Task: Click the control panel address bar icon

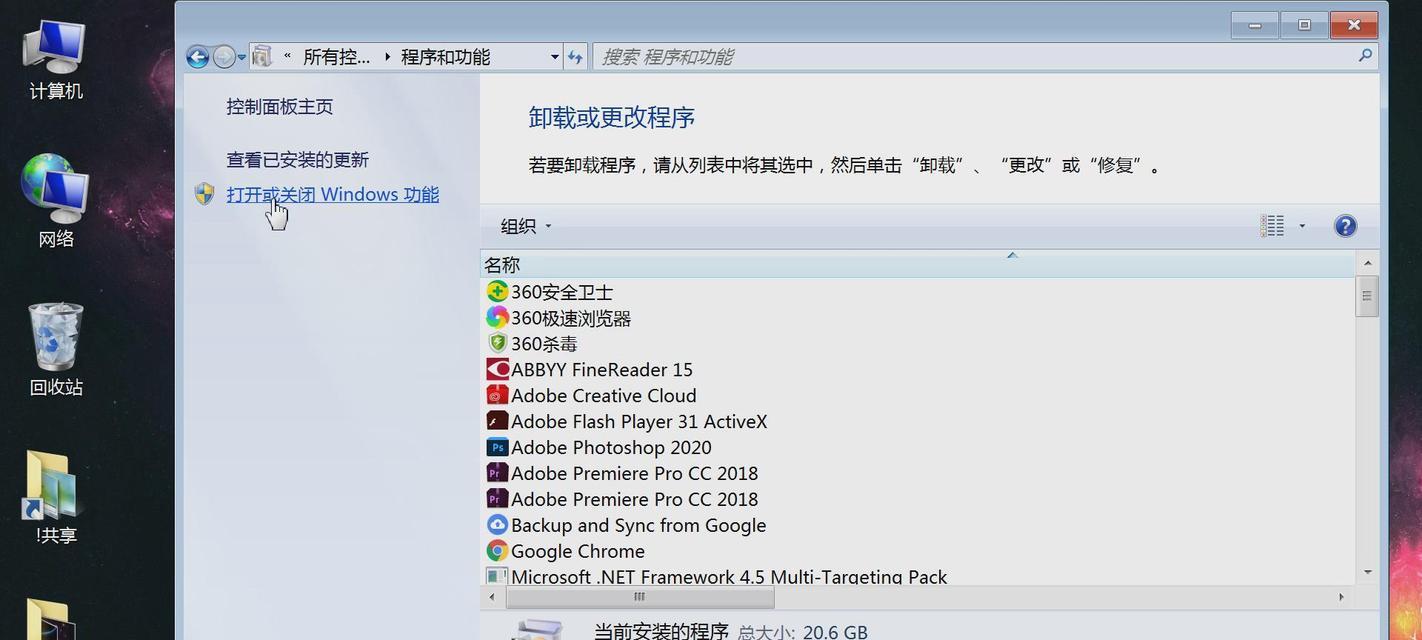Action: [x=262, y=57]
